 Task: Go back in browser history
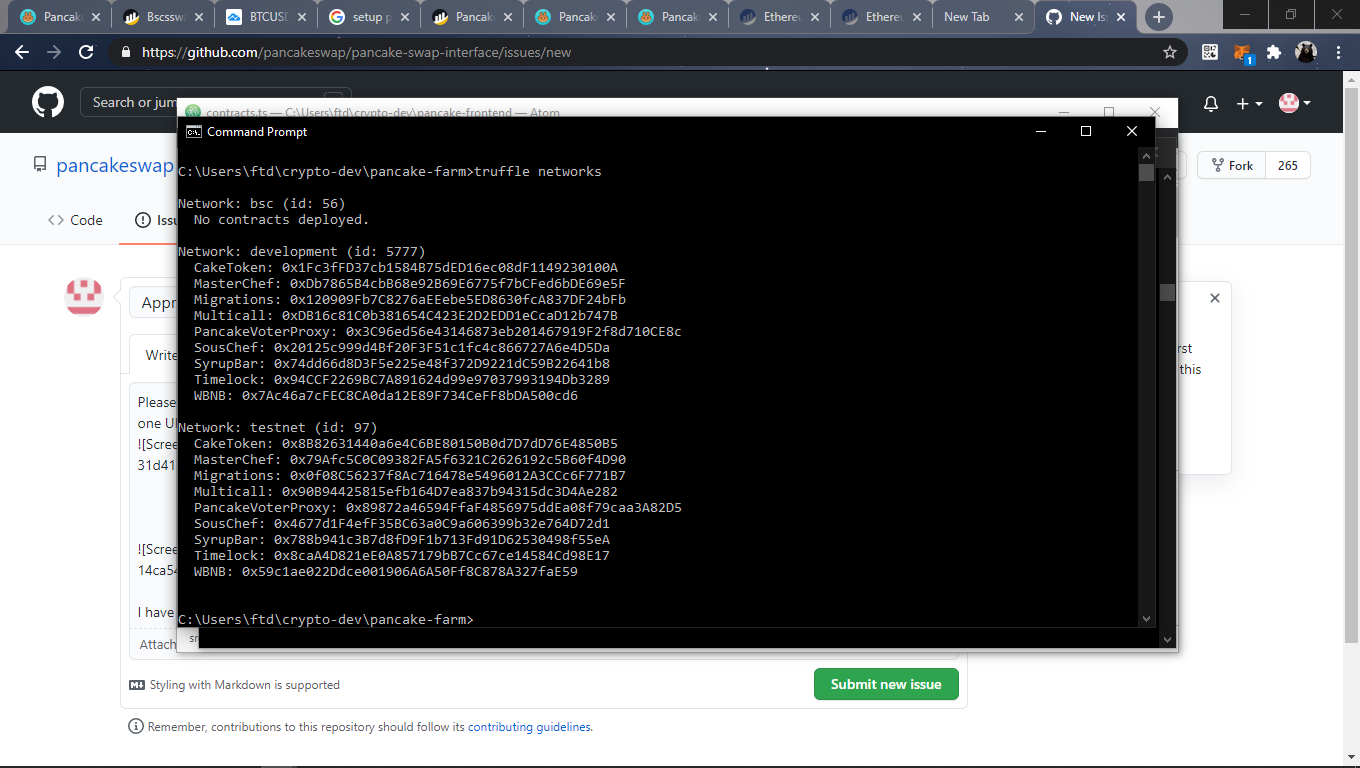pos(22,52)
